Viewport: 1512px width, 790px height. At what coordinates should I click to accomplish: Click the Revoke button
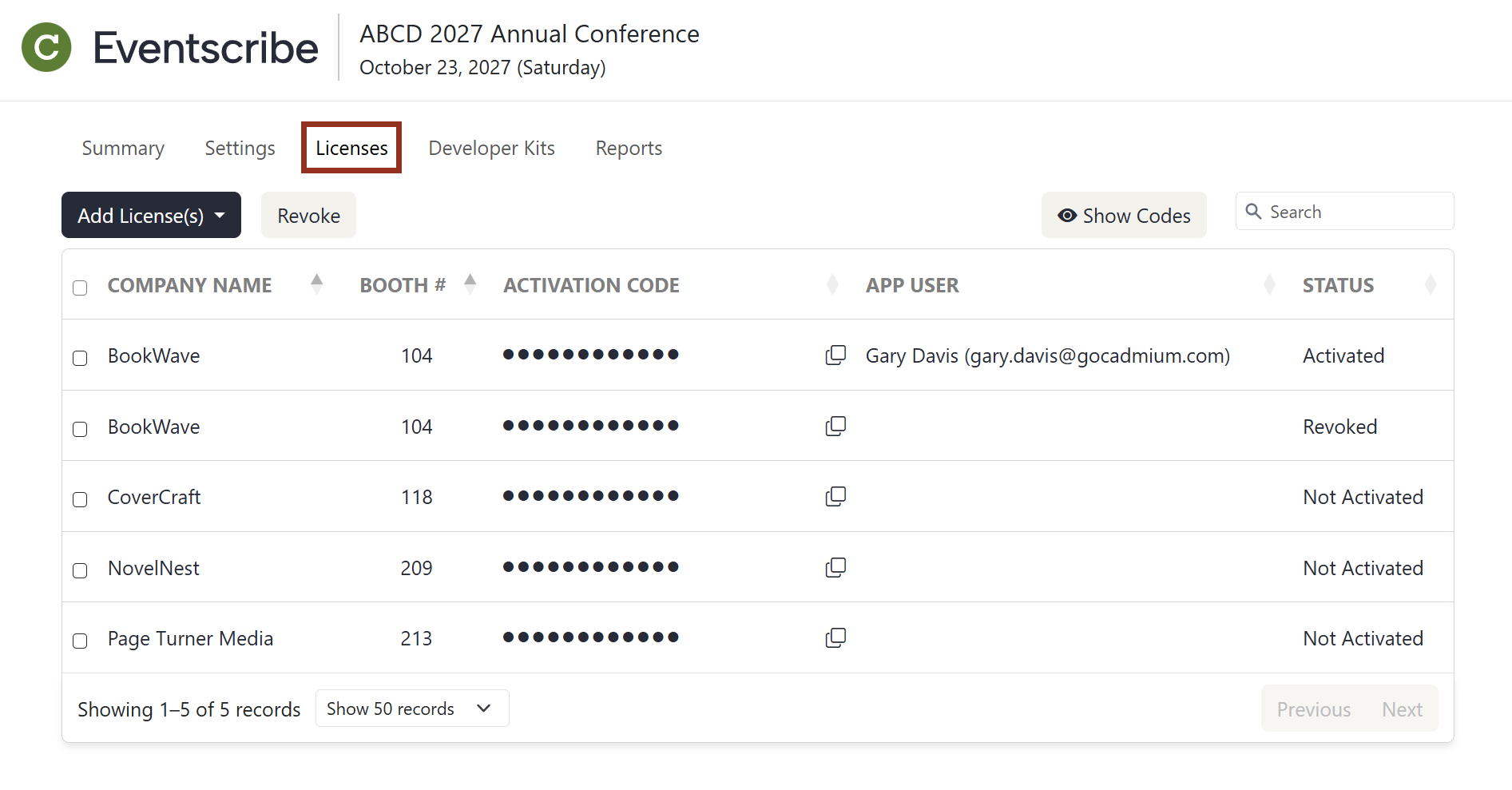pyautogui.click(x=308, y=215)
